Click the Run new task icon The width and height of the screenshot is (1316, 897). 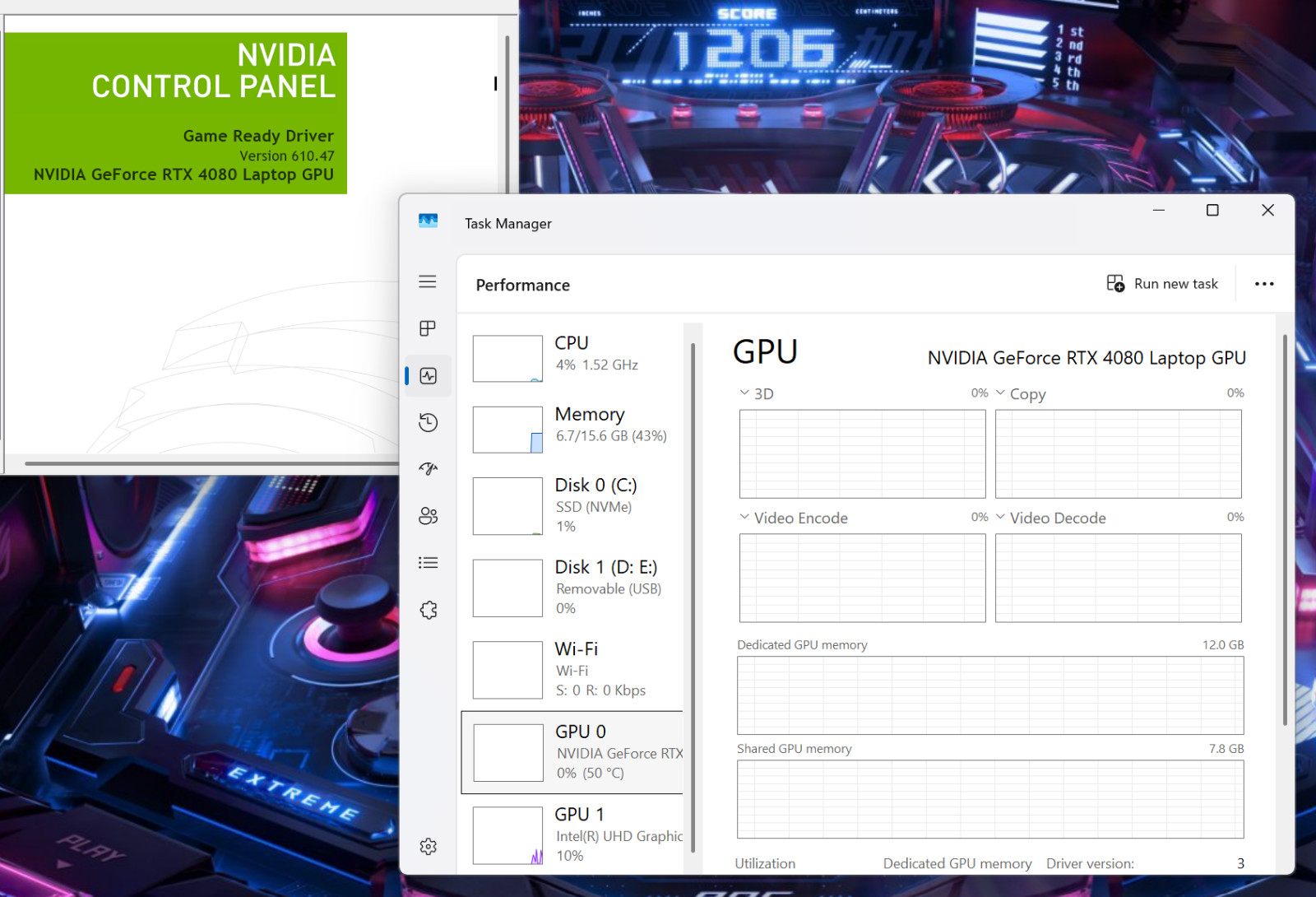point(1115,284)
